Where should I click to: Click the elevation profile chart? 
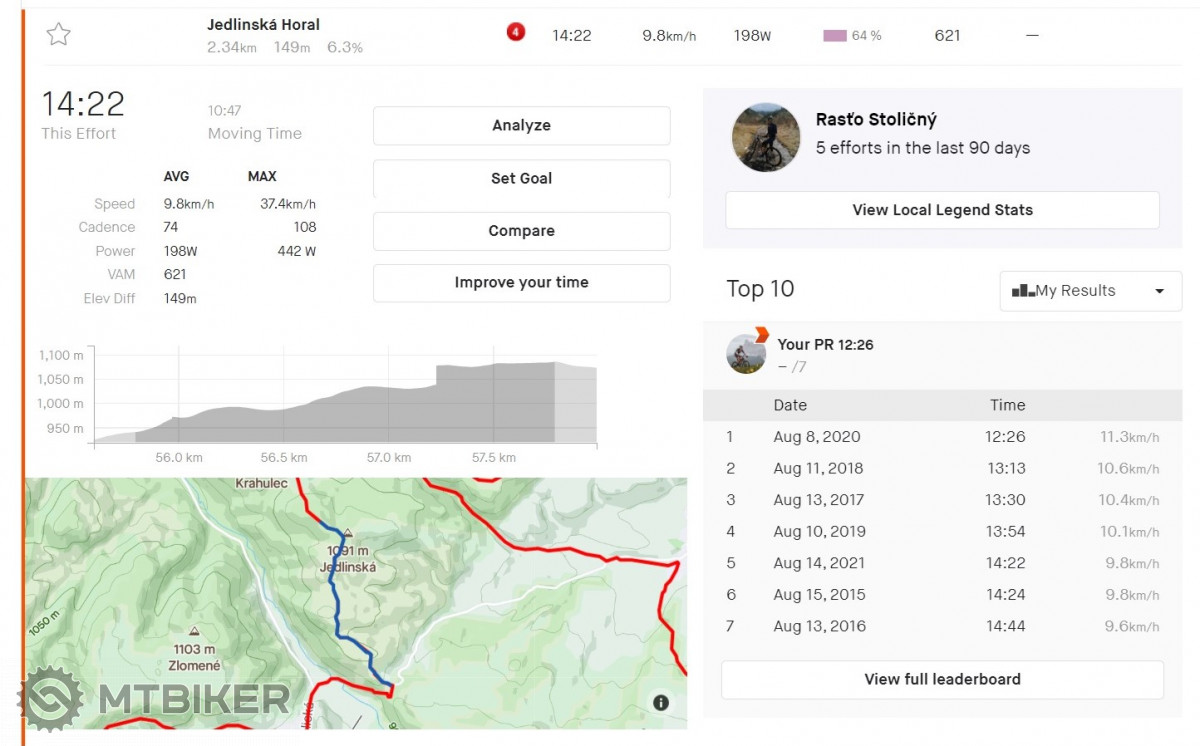click(345, 400)
